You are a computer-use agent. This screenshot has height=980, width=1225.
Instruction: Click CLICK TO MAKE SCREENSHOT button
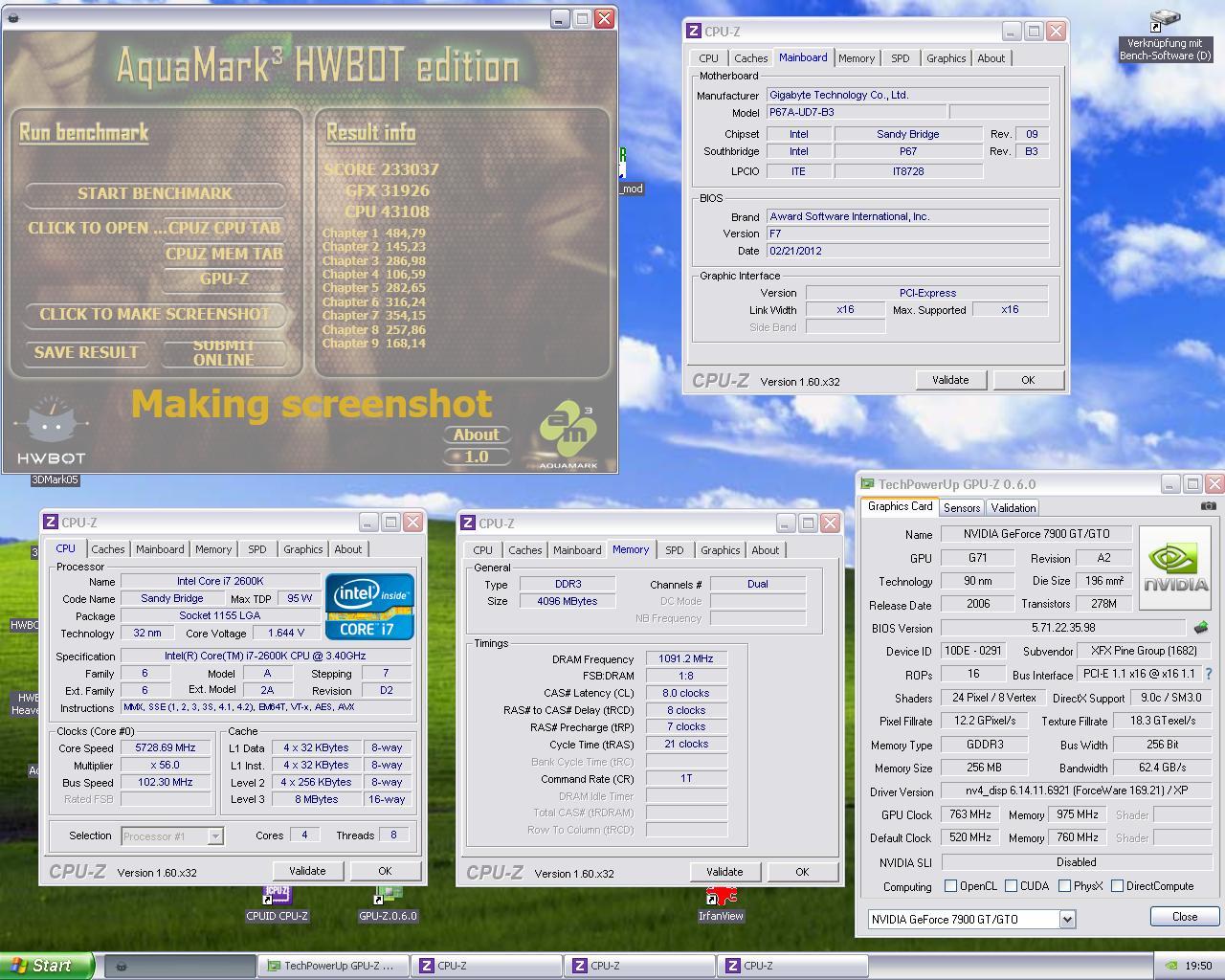tap(154, 314)
